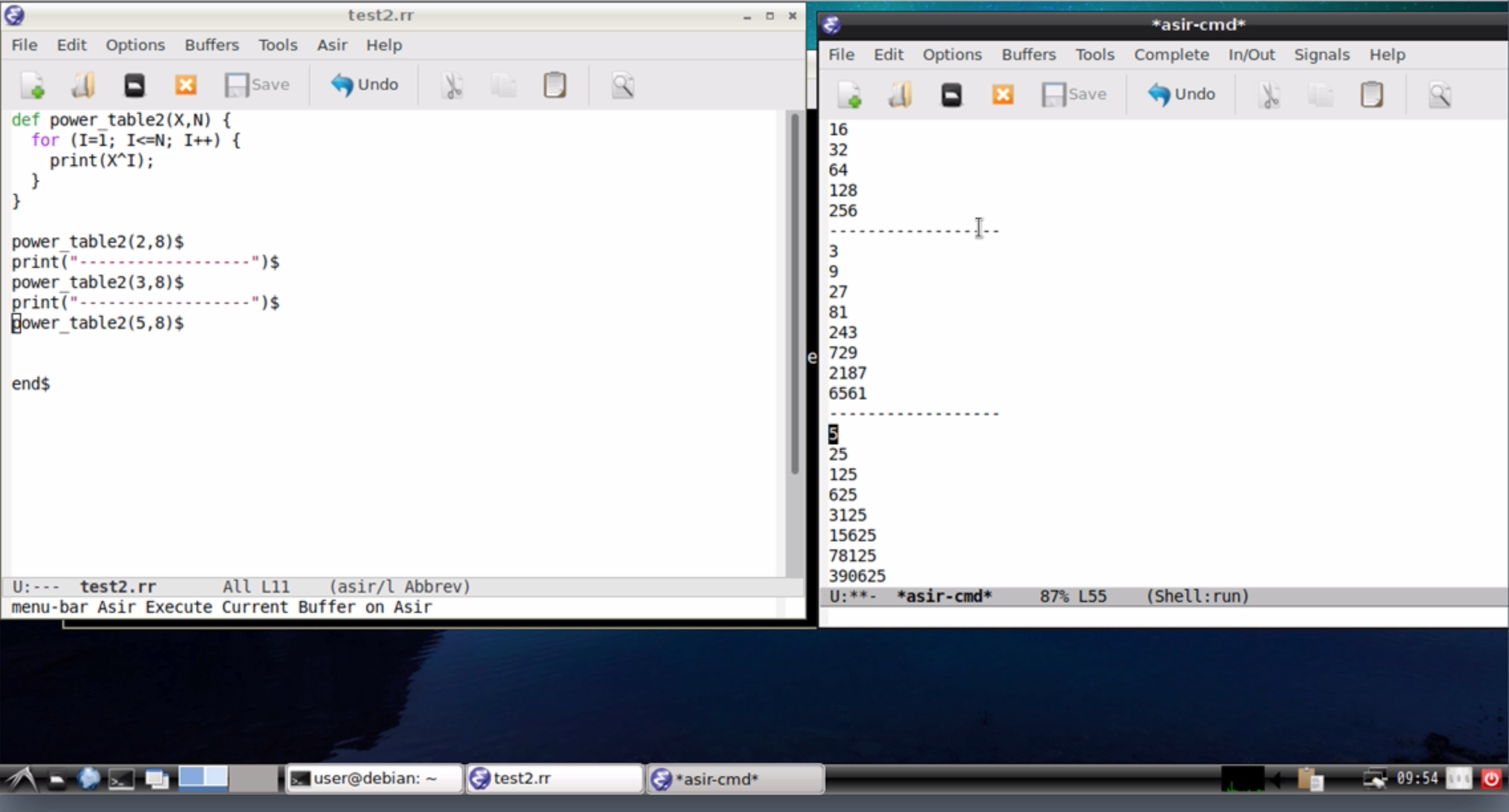Click the Dired directory icon in test2.rr
1509x812 pixels.
coord(134,85)
